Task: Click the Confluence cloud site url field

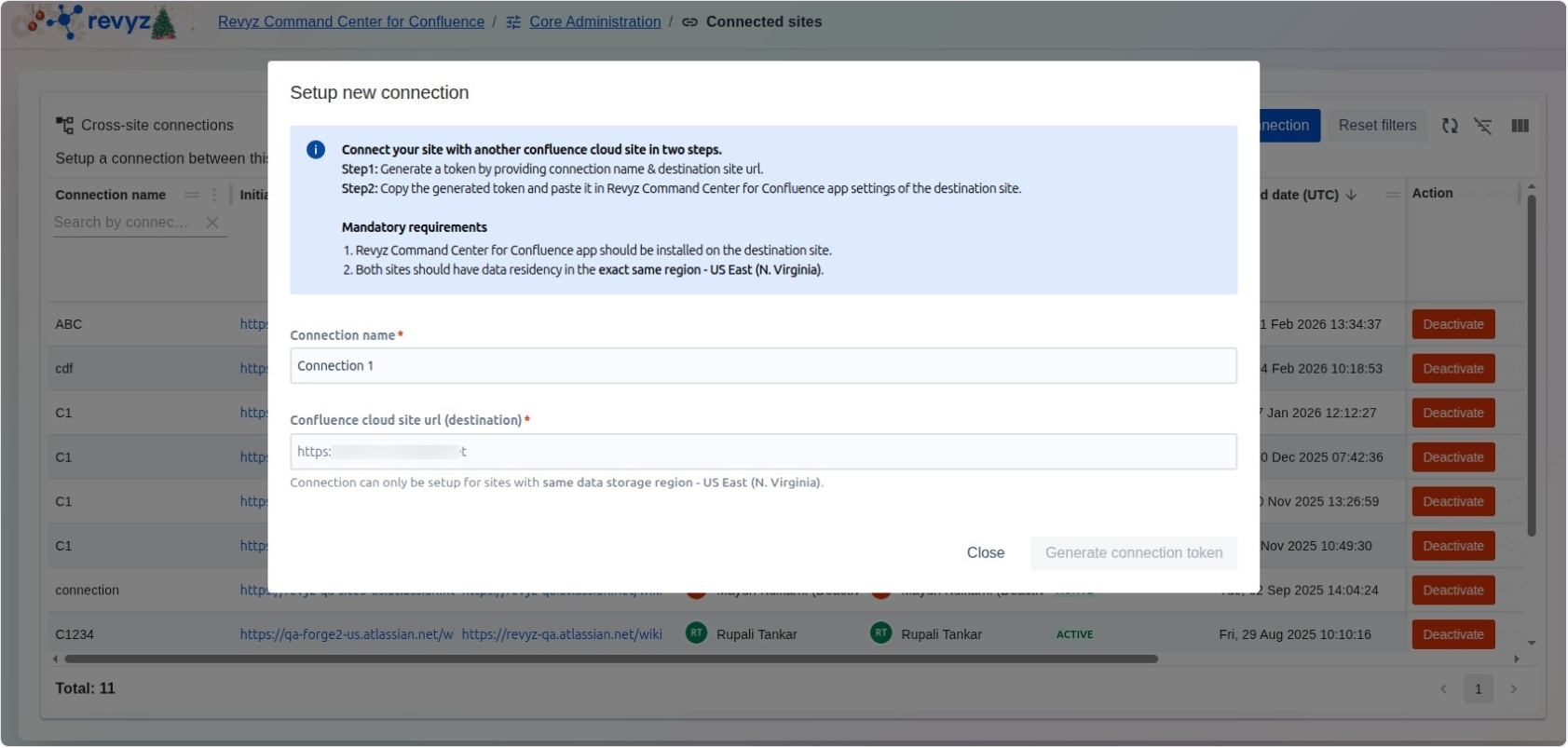Action: (x=762, y=452)
